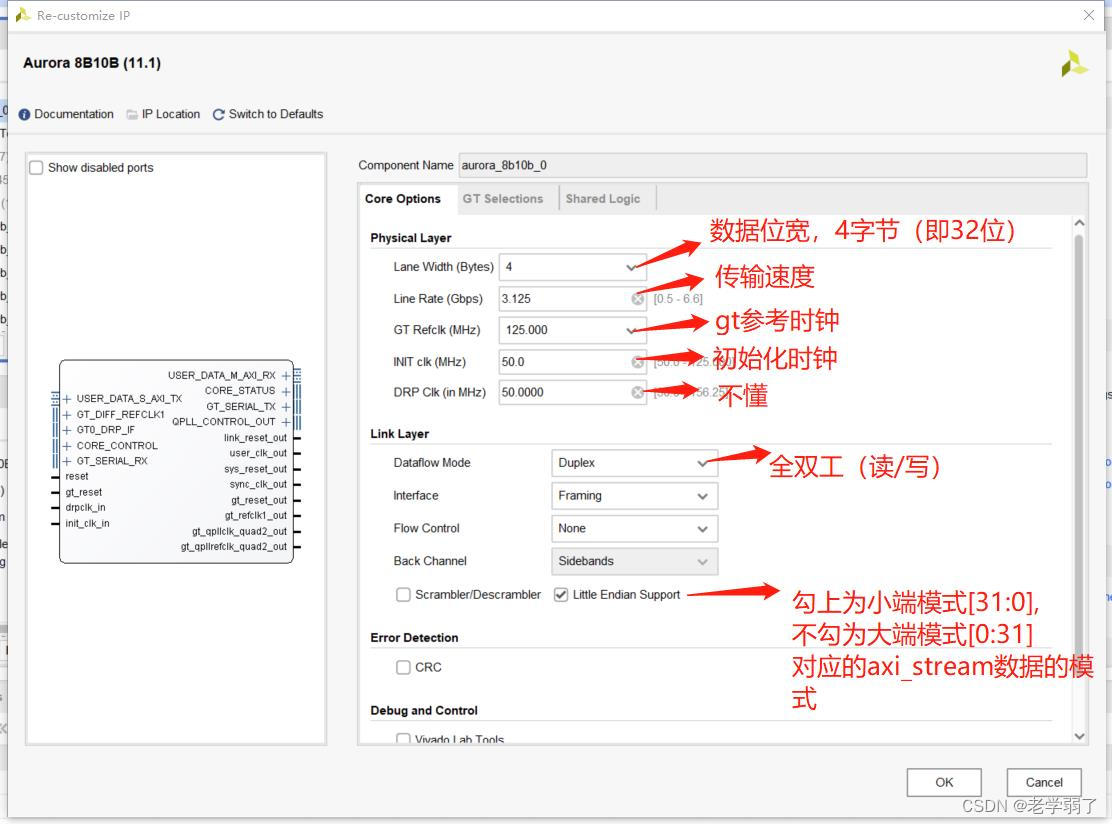Click Switch to Defaults
Image resolution: width=1112 pixels, height=824 pixels.
[276, 114]
